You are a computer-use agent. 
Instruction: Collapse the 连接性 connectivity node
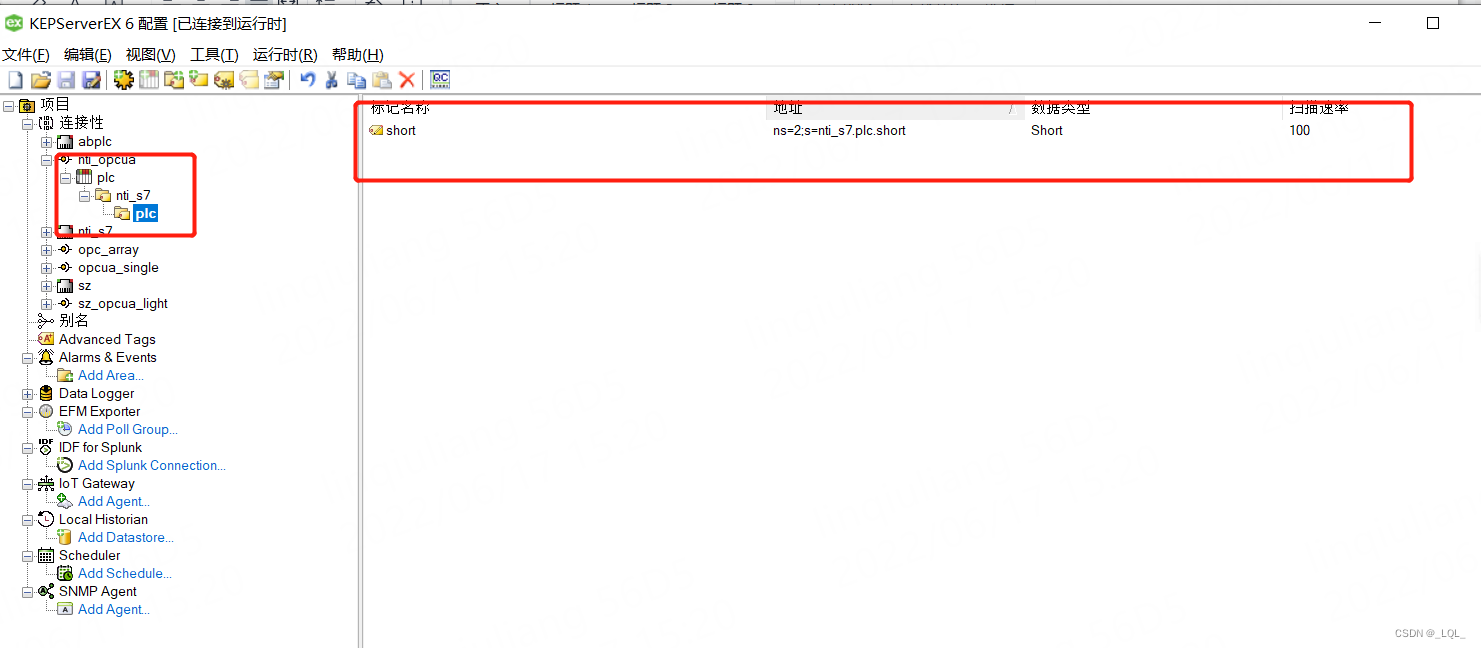pyautogui.click(x=28, y=123)
